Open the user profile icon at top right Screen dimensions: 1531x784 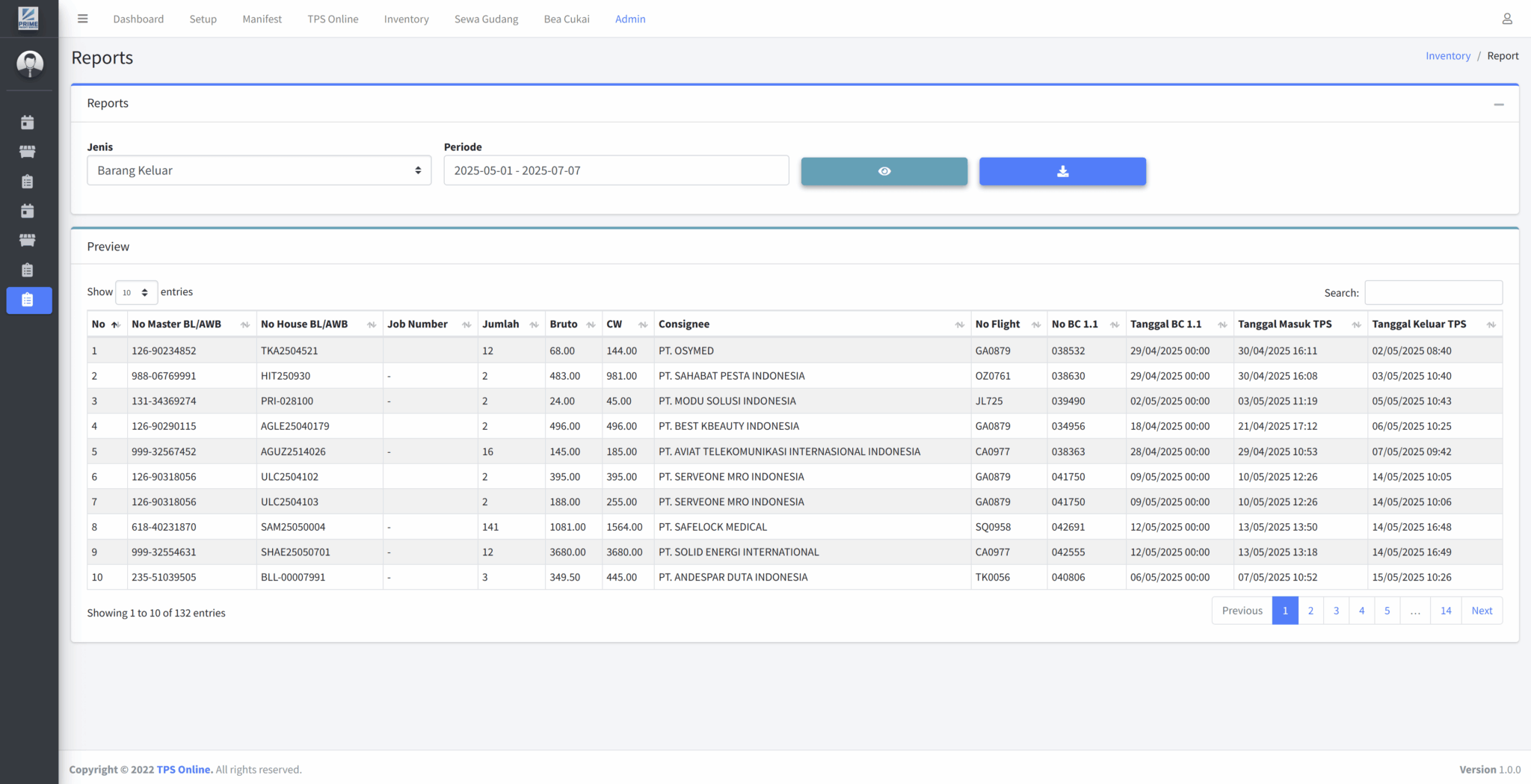click(x=1507, y=19)
